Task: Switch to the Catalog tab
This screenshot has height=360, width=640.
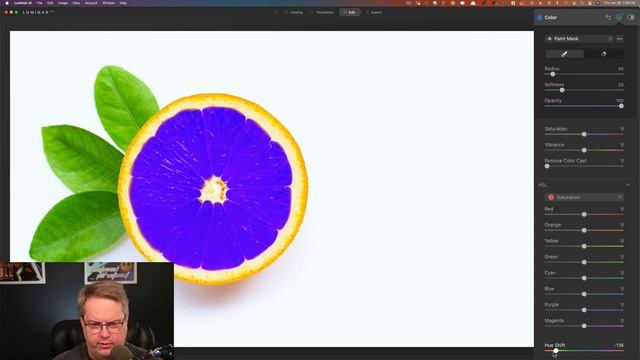Action: click(x=293, y=12)
